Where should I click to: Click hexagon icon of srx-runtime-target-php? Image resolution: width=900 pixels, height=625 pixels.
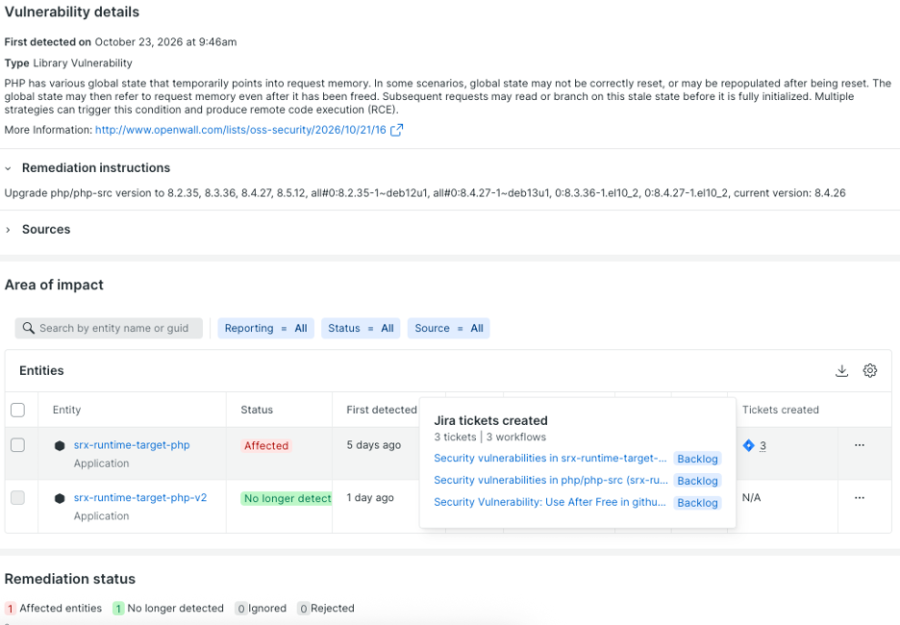60,445
